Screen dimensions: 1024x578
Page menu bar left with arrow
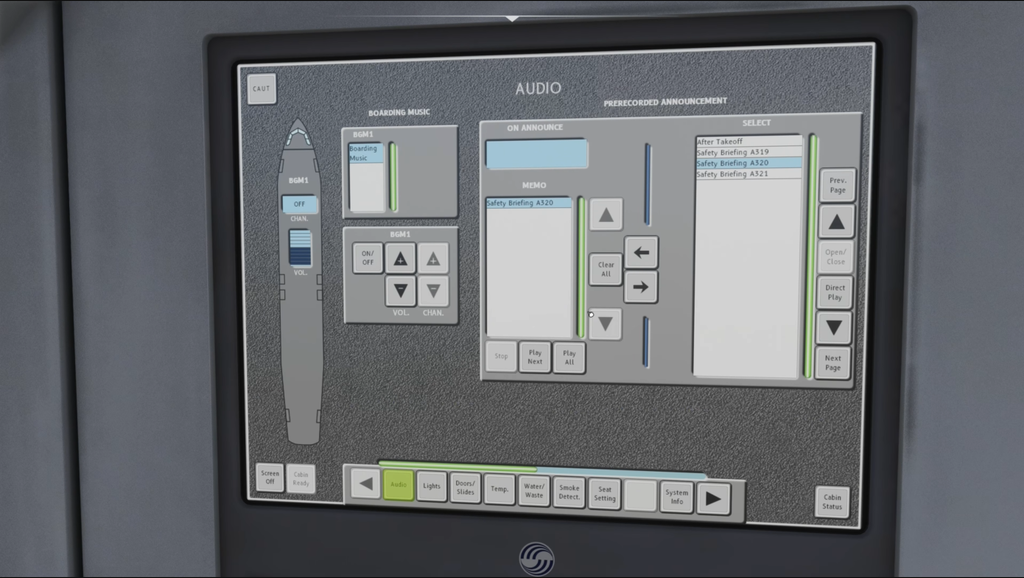click(x=366, y=485)
